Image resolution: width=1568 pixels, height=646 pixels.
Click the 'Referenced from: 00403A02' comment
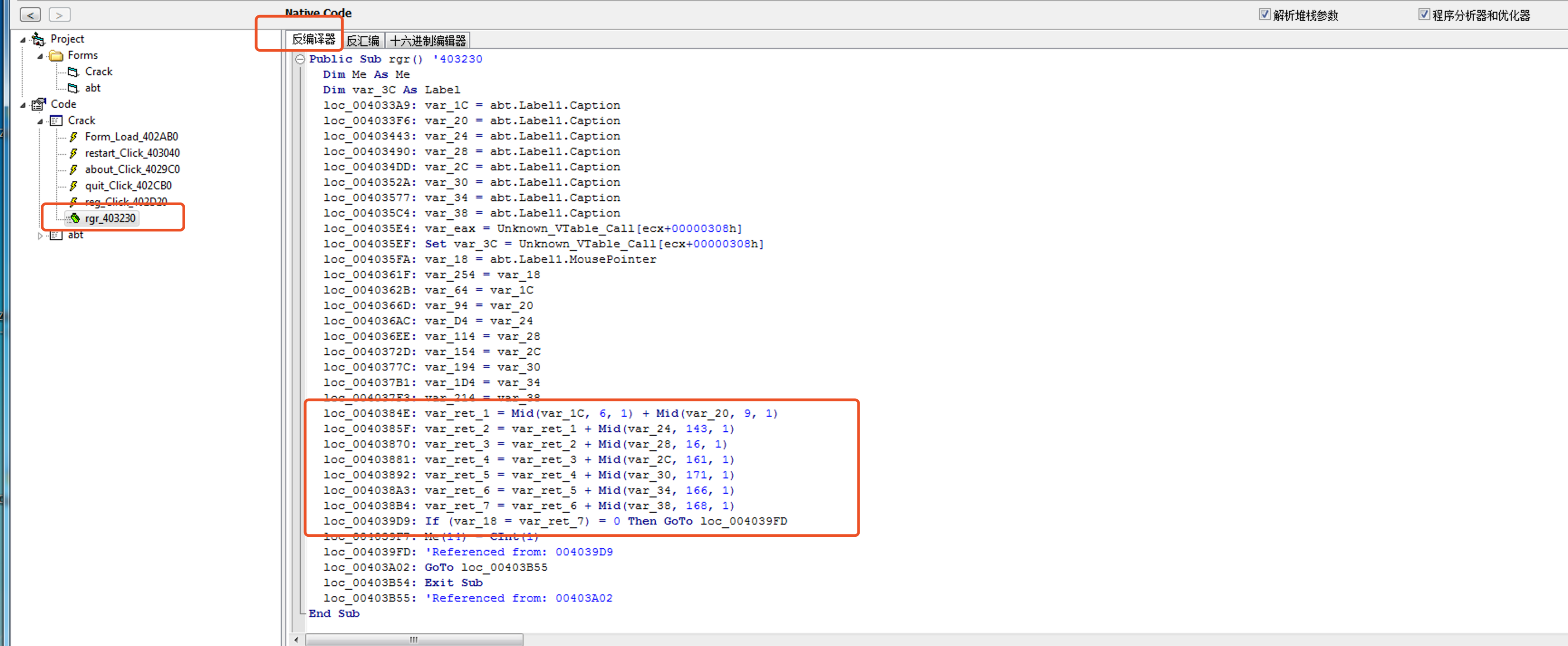pos(519,598)
